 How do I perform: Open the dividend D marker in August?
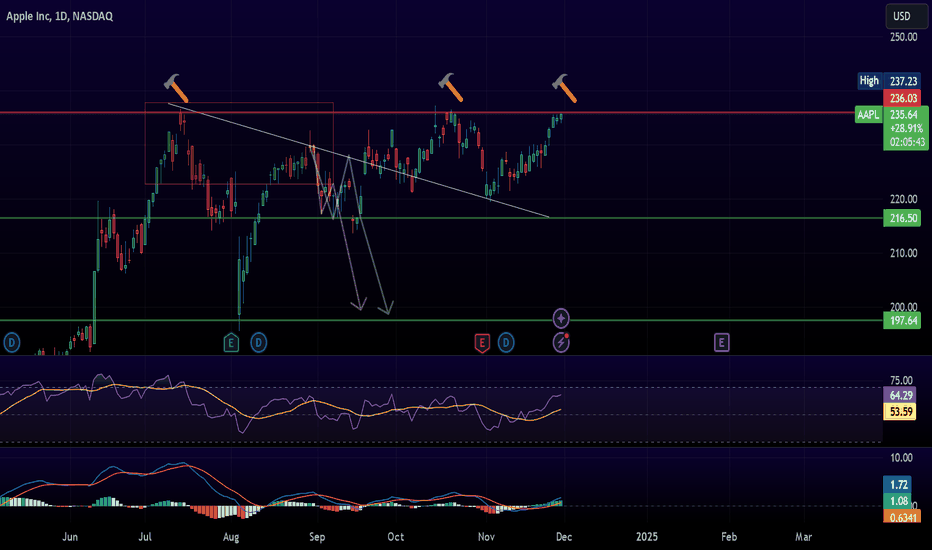[259, 342]
